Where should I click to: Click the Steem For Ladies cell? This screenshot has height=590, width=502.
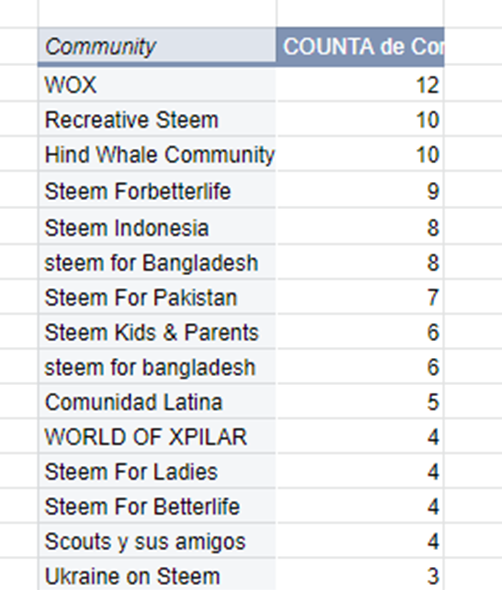(x=157, y=471)
